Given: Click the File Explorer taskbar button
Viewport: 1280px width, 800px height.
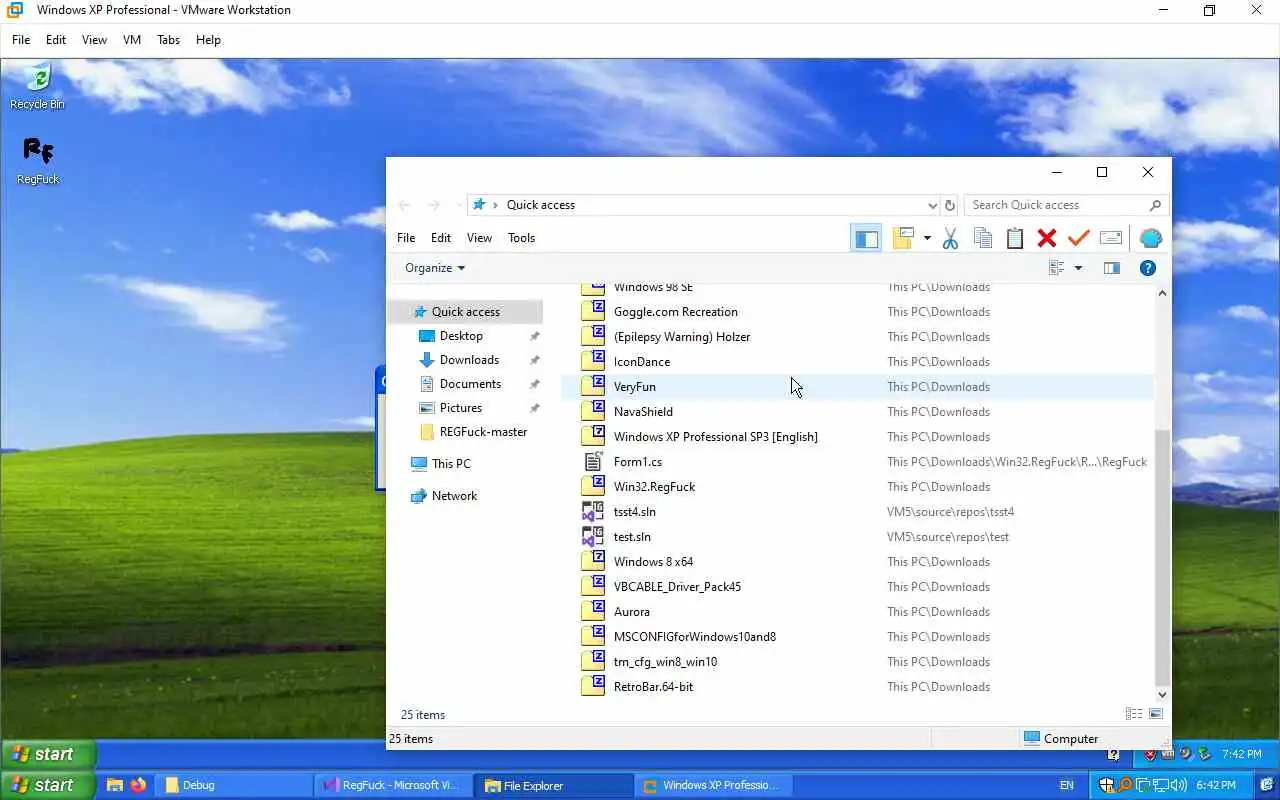Looking at the screenshot, I should click(x=551, y=785).
